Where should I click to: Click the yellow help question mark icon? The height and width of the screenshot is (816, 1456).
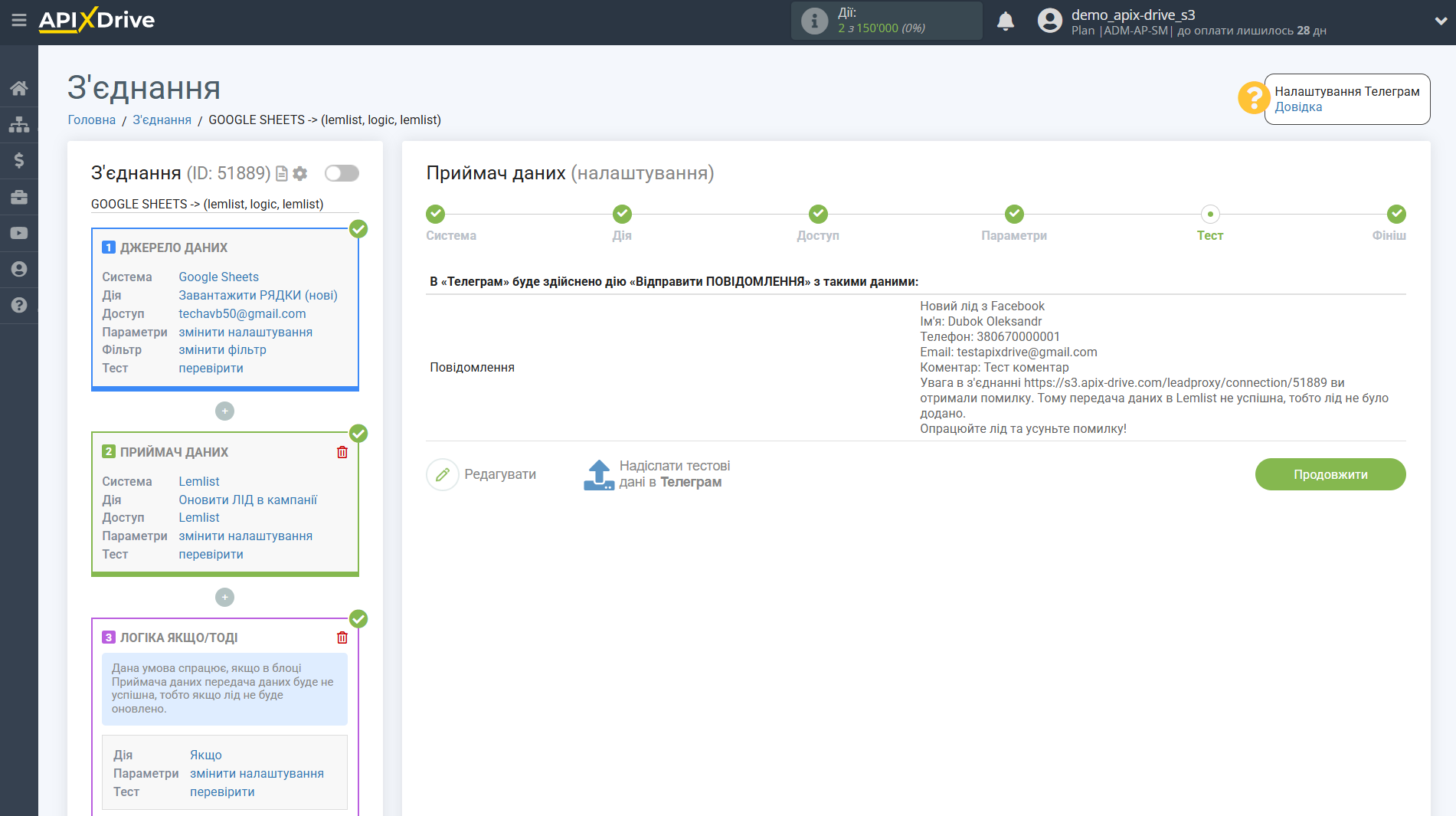[x=1254, y=98]
